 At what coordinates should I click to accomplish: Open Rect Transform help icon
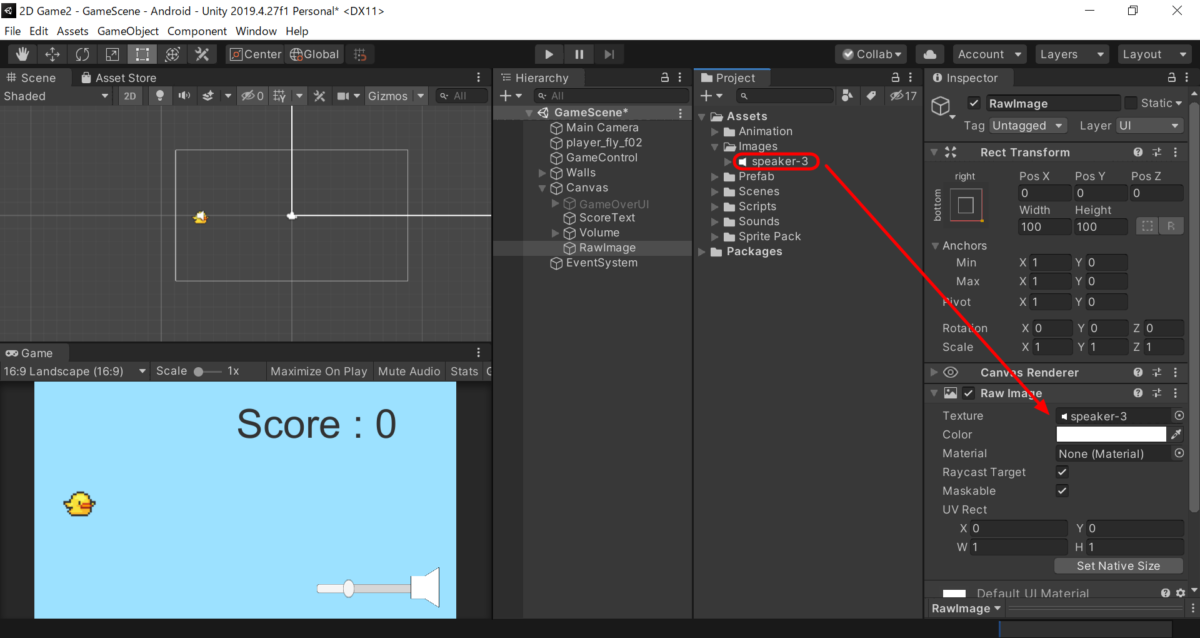(1138, 152)
